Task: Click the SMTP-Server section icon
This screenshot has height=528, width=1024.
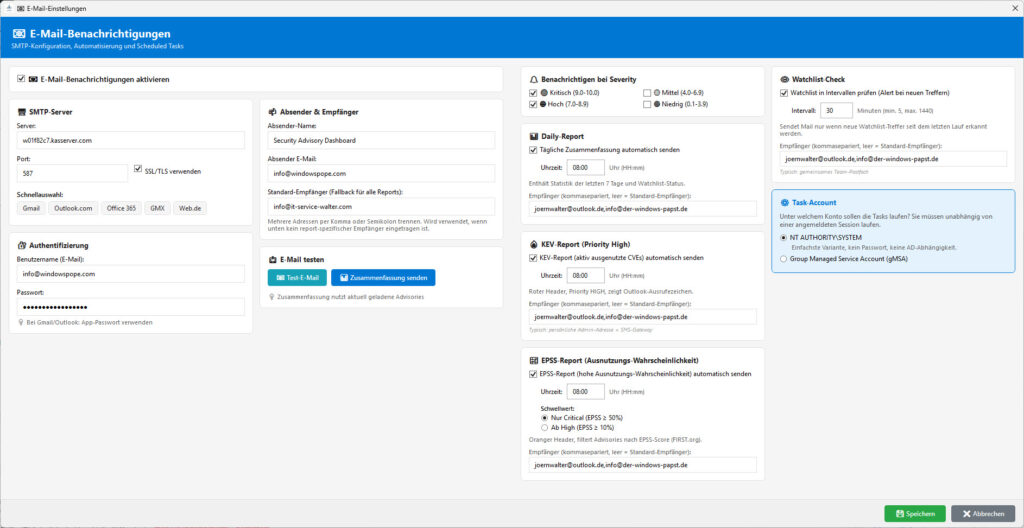Action: point(22,112)
